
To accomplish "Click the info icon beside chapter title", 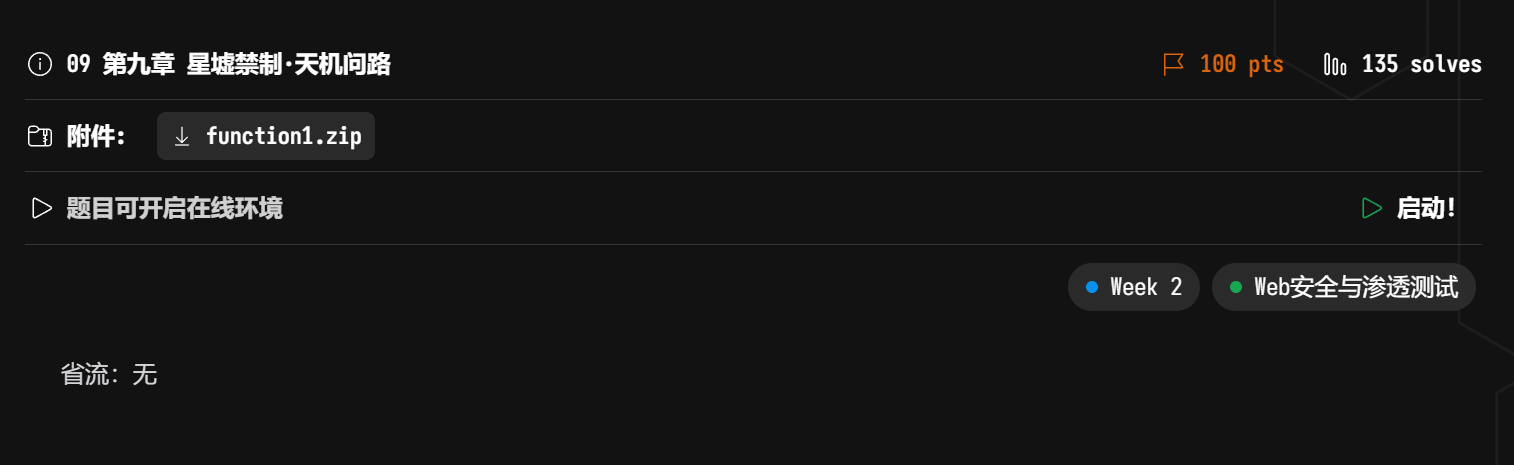I will click(40, 65).
